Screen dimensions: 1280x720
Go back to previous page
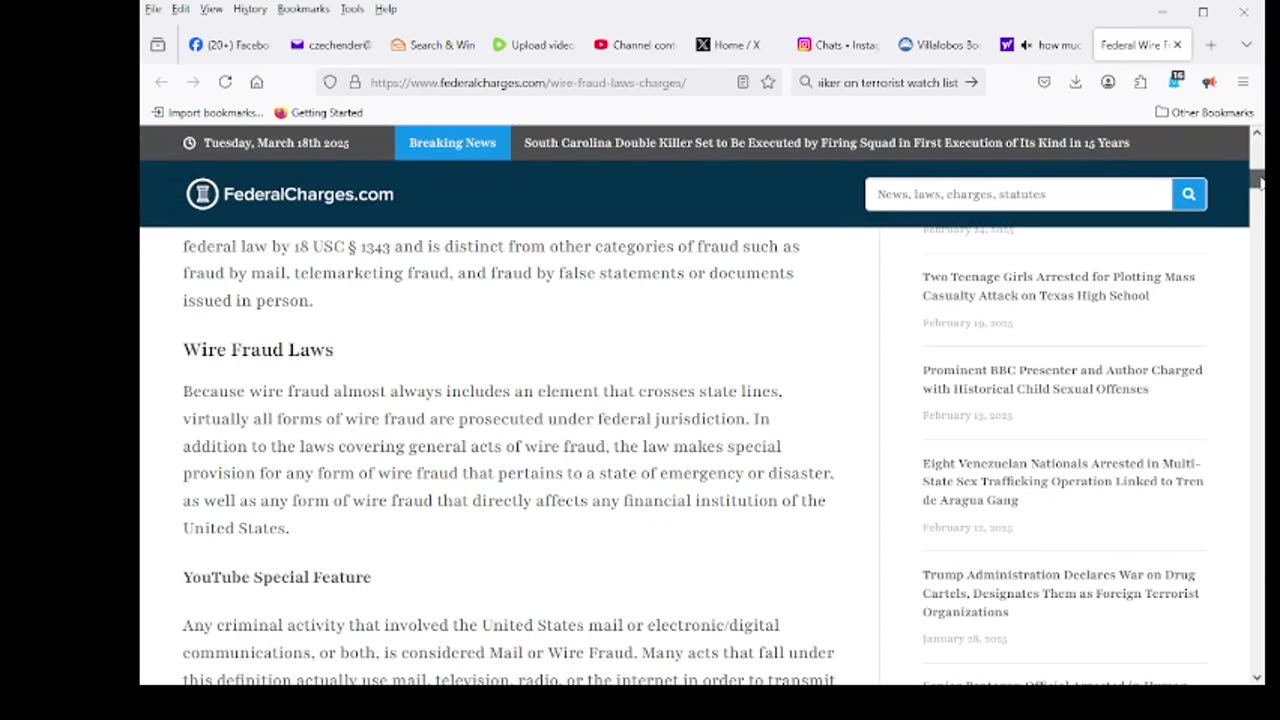click(161, 82)
